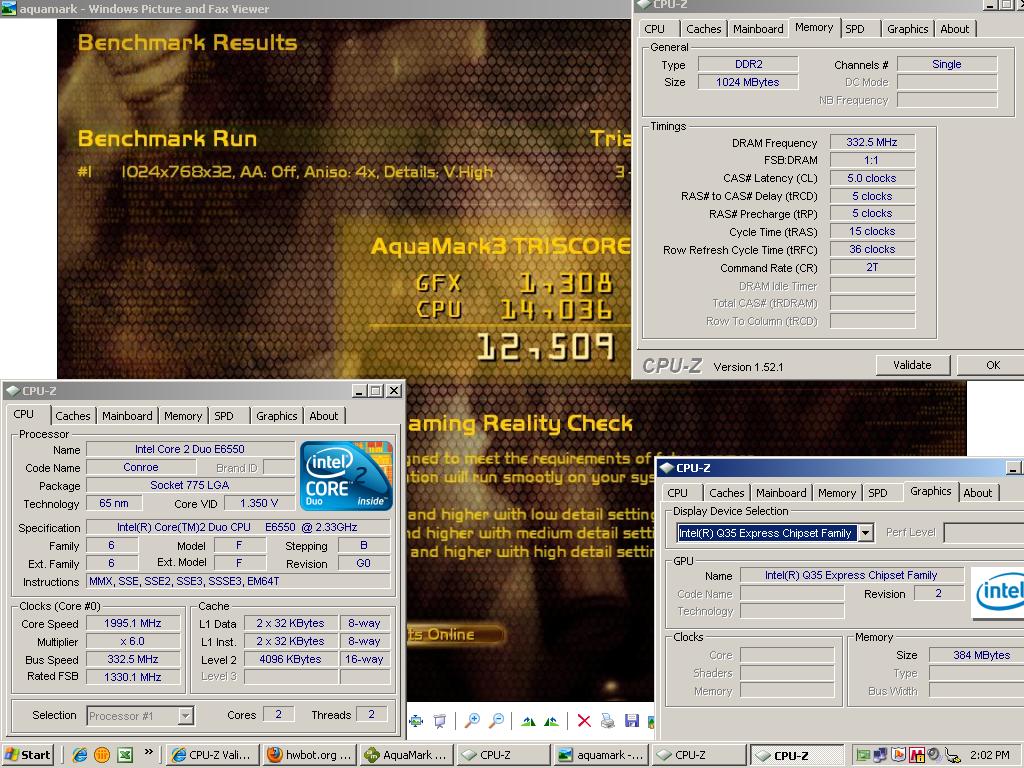
Task: Switch to About tab in Graphics CPU-Z window
Action: [978, 493]
